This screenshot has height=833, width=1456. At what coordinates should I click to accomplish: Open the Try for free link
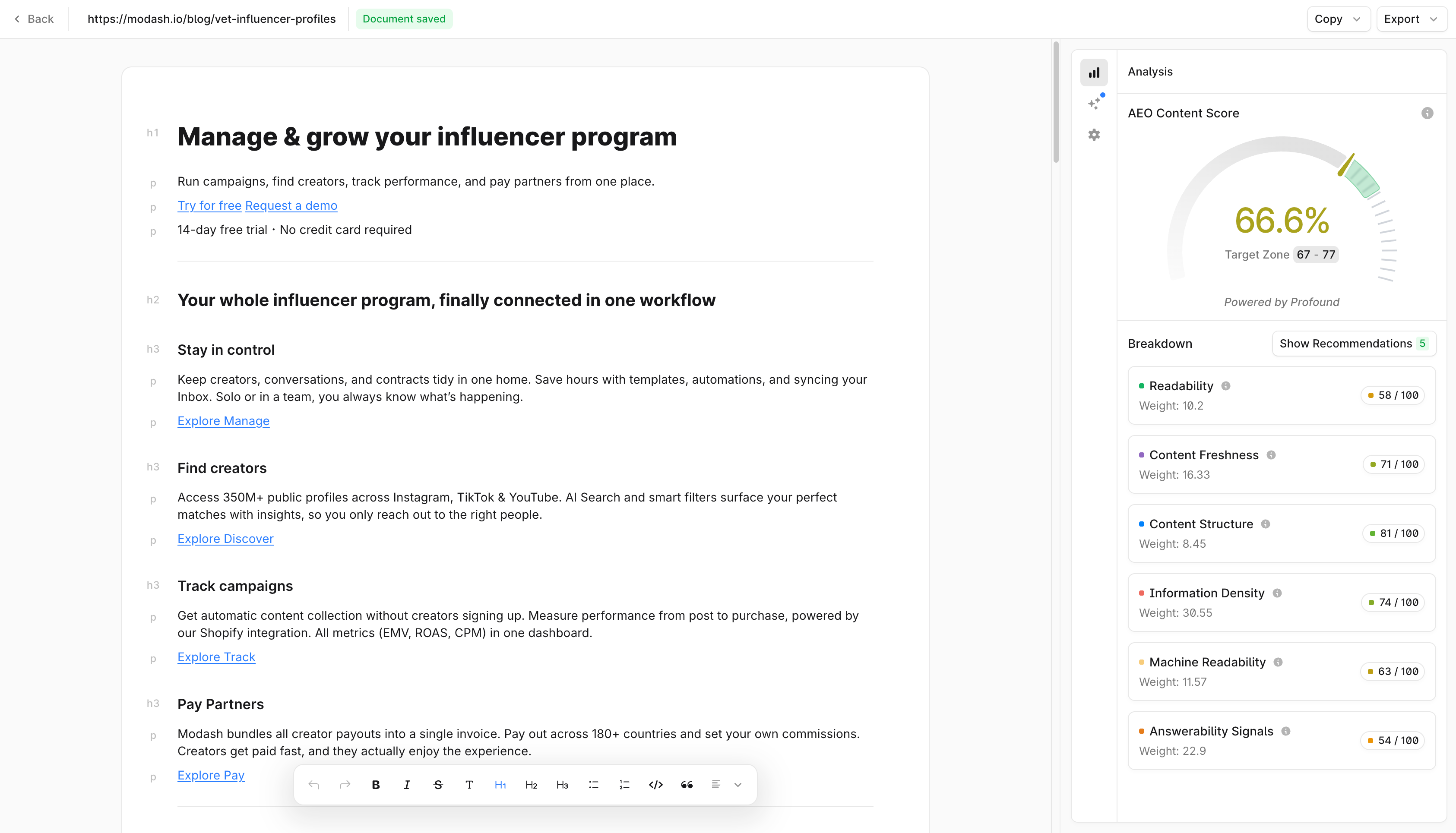(x=209, y=206)
